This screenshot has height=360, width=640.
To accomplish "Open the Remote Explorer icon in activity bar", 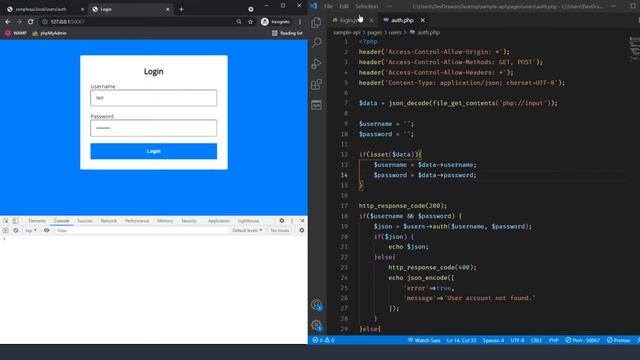I will pos(316,105).
